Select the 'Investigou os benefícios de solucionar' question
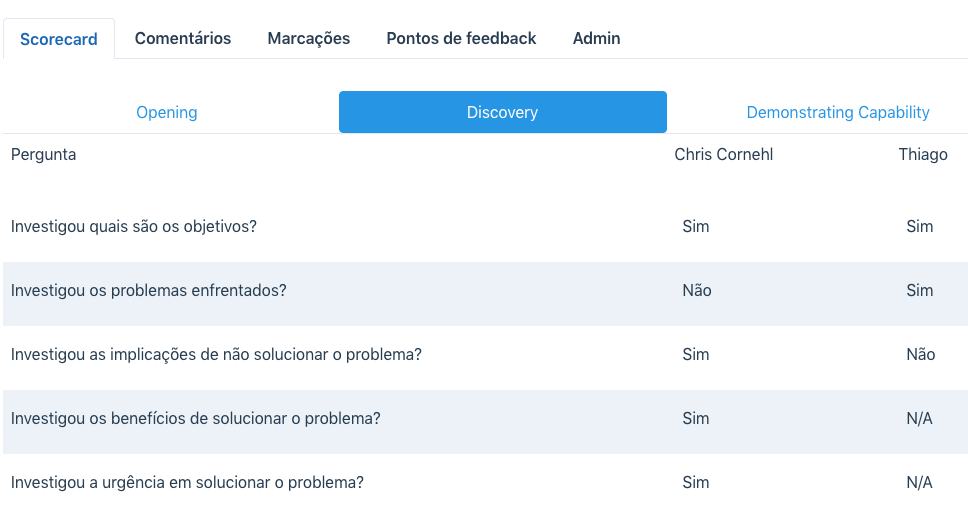The width and height of the screenshot is (968, 513). click(196, 419)
